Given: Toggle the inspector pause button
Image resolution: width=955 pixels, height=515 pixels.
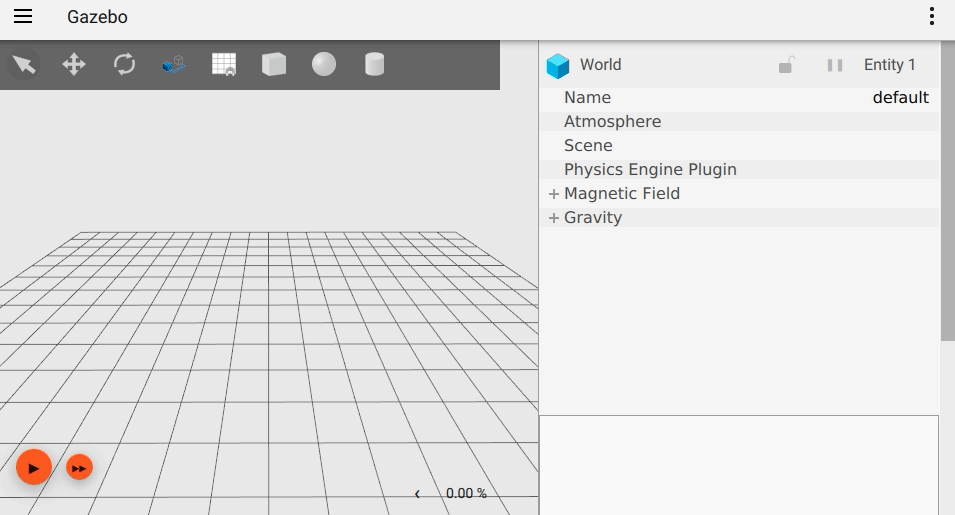Looking at the screenshot, I should tap(835, 65).
